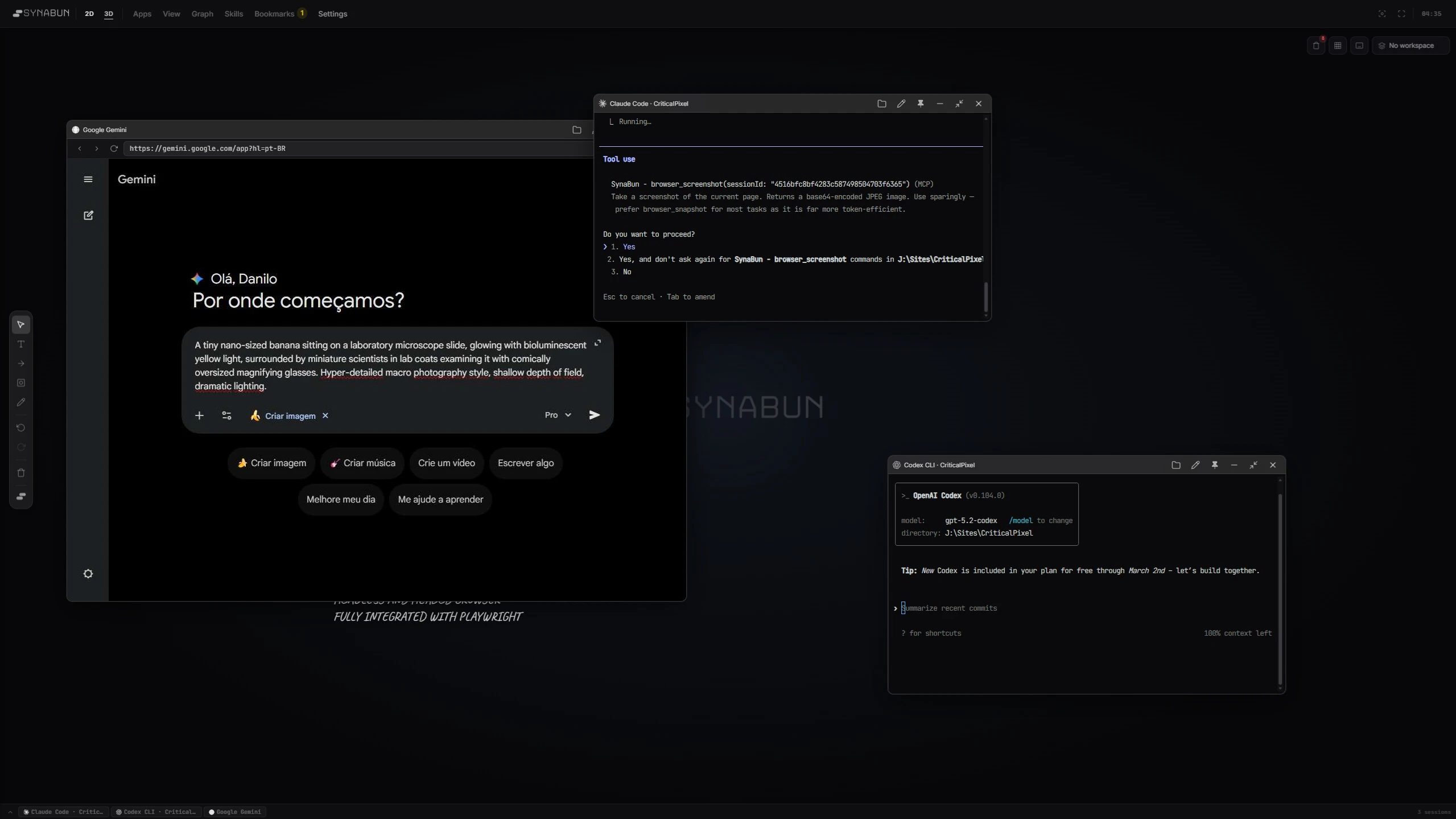
Task: Open the Gemini hamburger sidebar menu
Action: pos(88,179)
